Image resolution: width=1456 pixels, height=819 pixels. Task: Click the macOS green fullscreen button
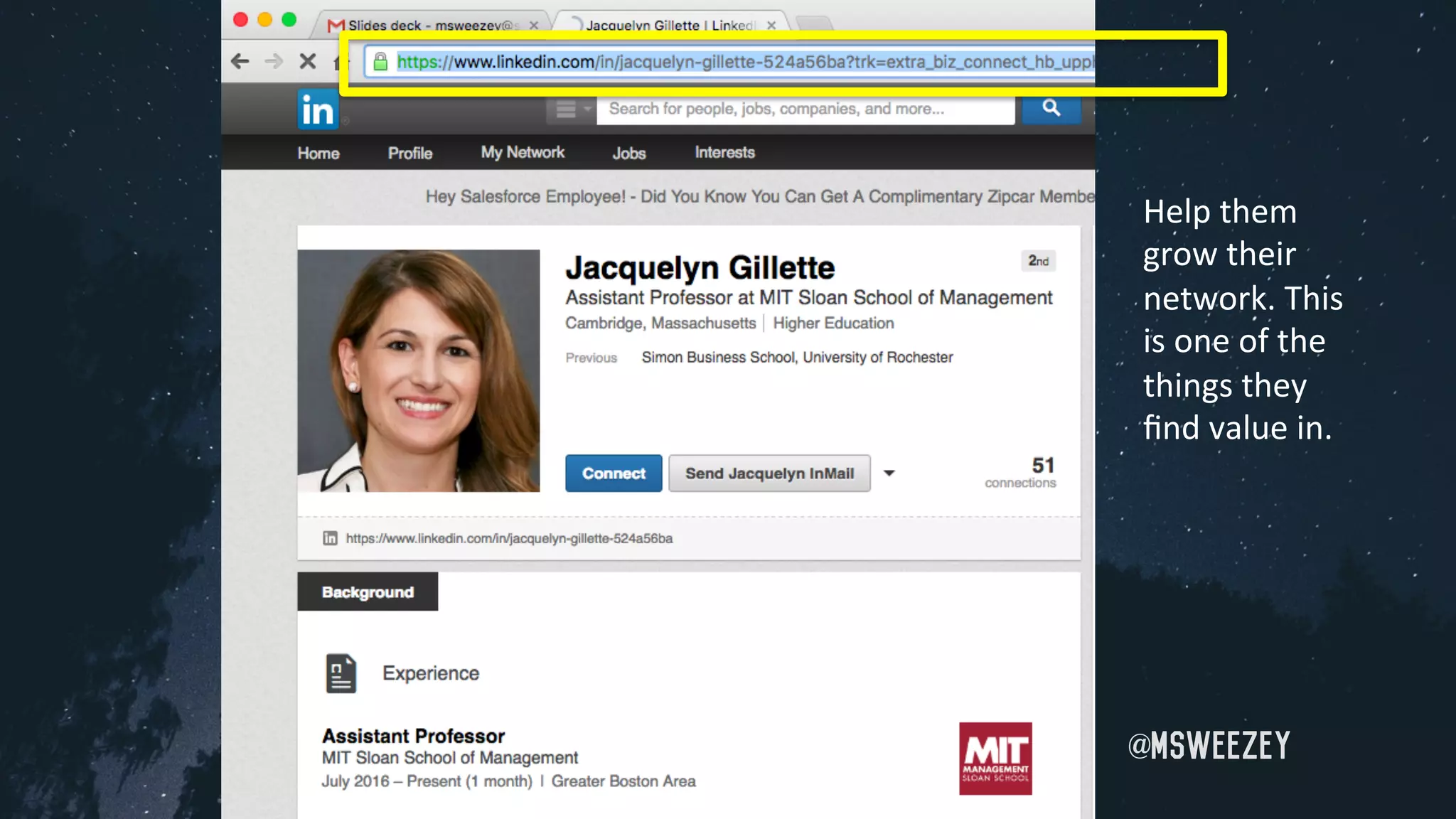point(289,20)
